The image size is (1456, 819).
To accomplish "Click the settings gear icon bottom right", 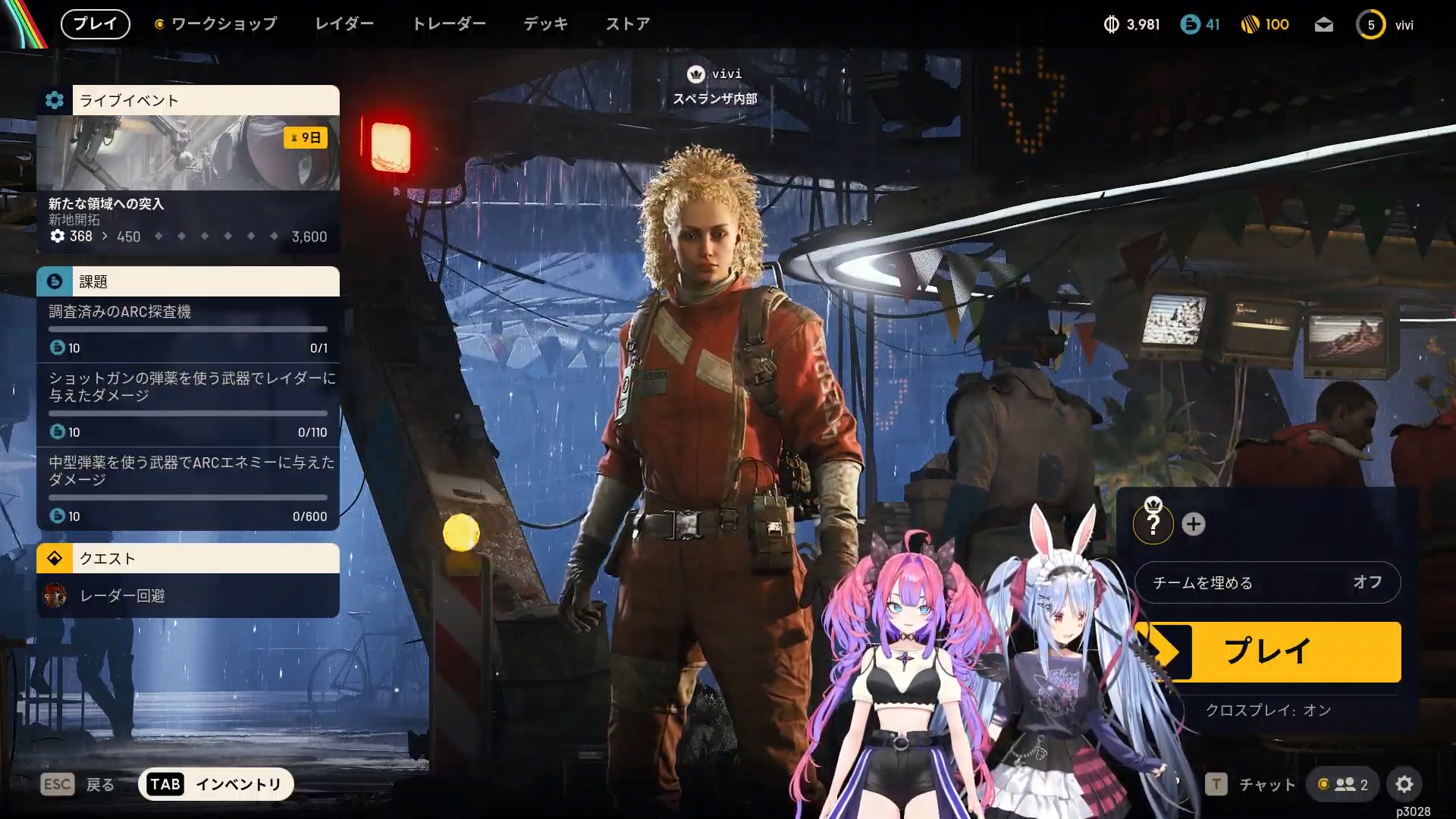I will click(x=1404, y=784).
